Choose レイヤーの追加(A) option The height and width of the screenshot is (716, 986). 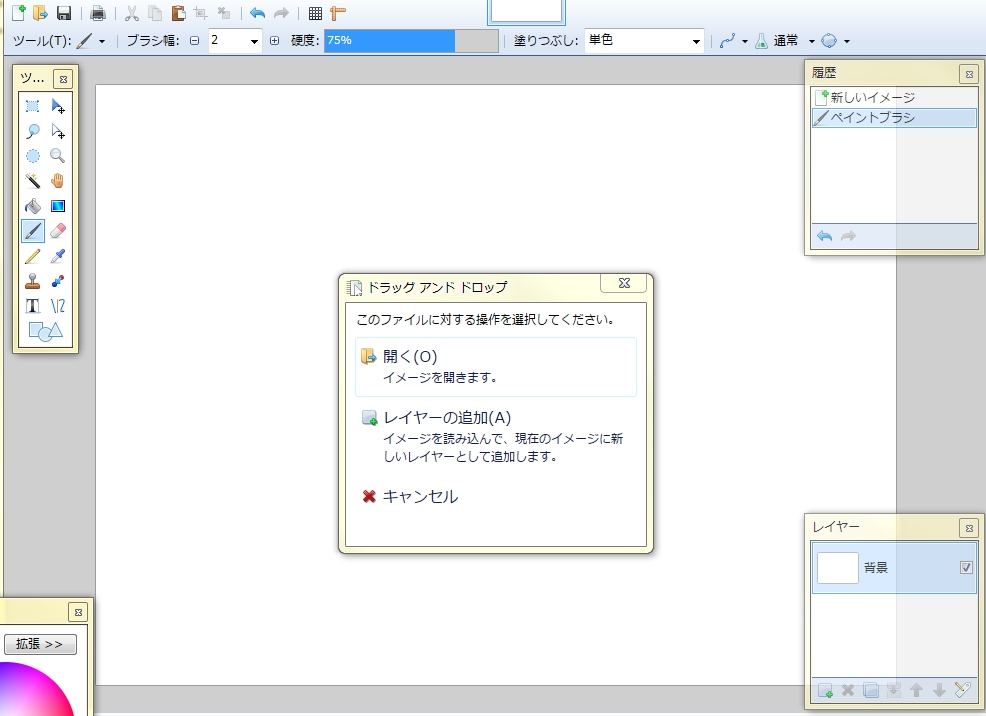click(x=496, y=436)
